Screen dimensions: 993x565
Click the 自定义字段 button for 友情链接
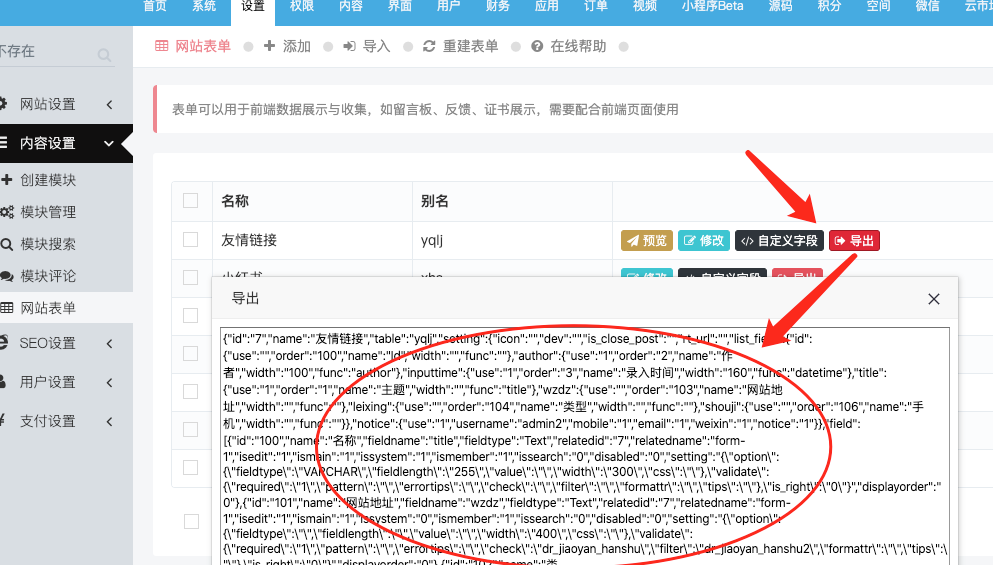[x=780, y=241]
